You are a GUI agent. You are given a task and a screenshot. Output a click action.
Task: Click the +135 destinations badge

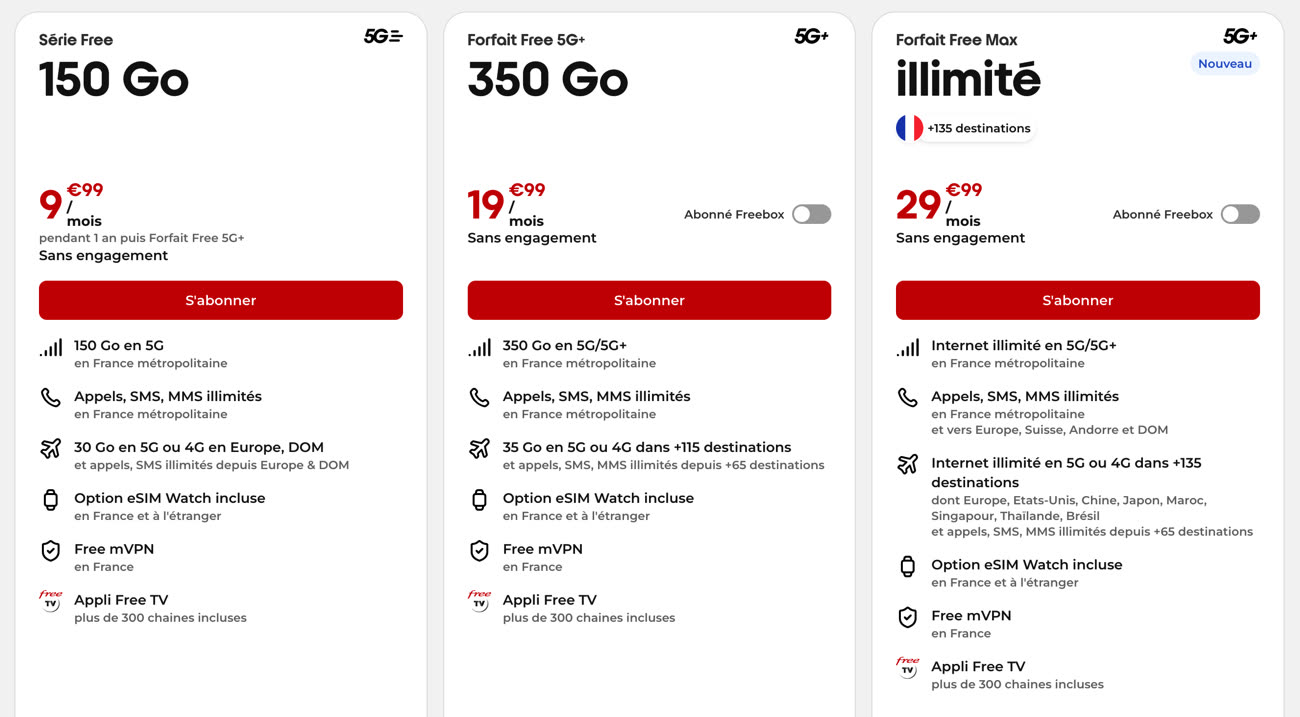[978, 128]
